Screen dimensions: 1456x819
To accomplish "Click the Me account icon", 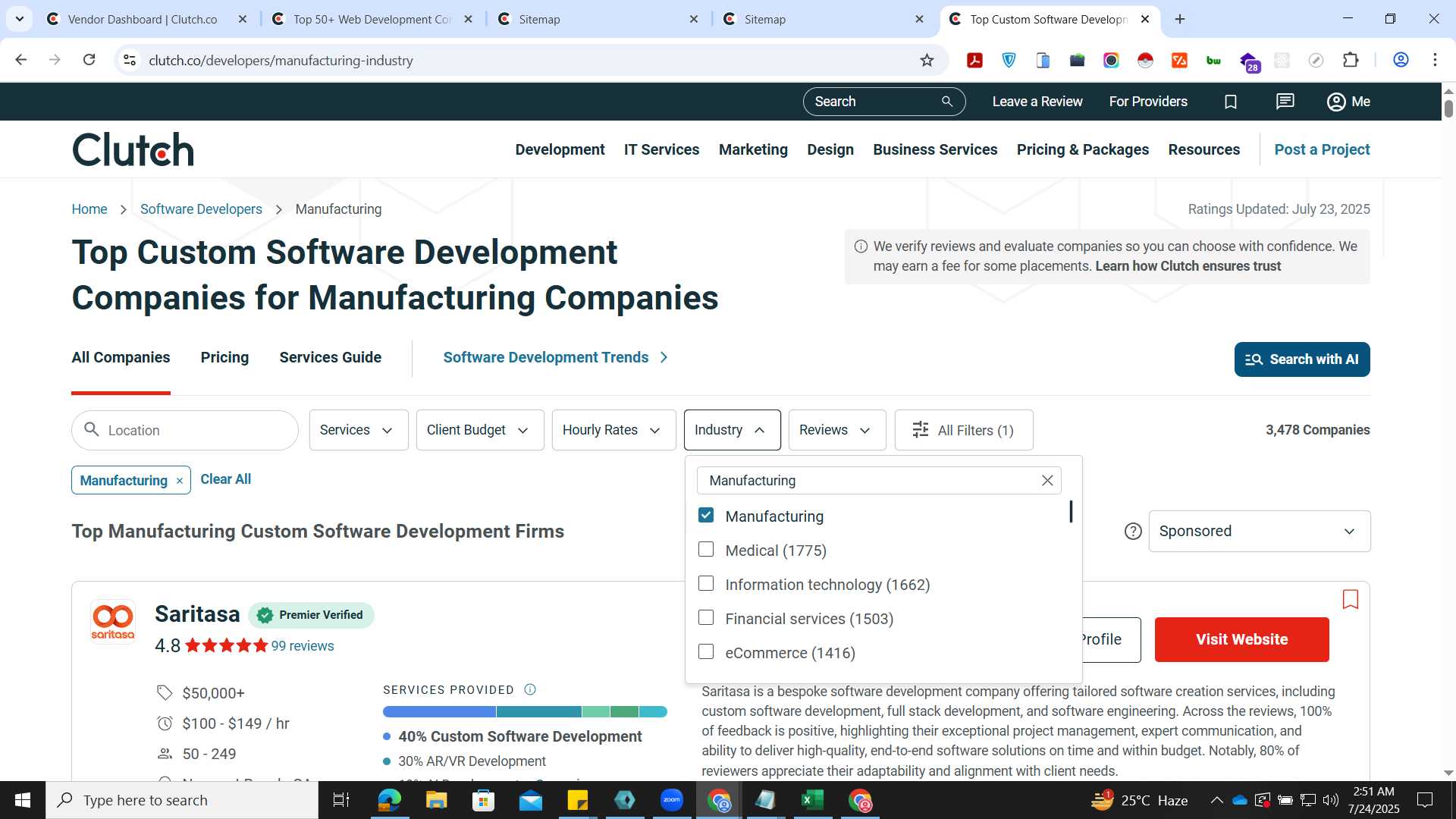I will pyautogui.click(x=1348, y=102).
